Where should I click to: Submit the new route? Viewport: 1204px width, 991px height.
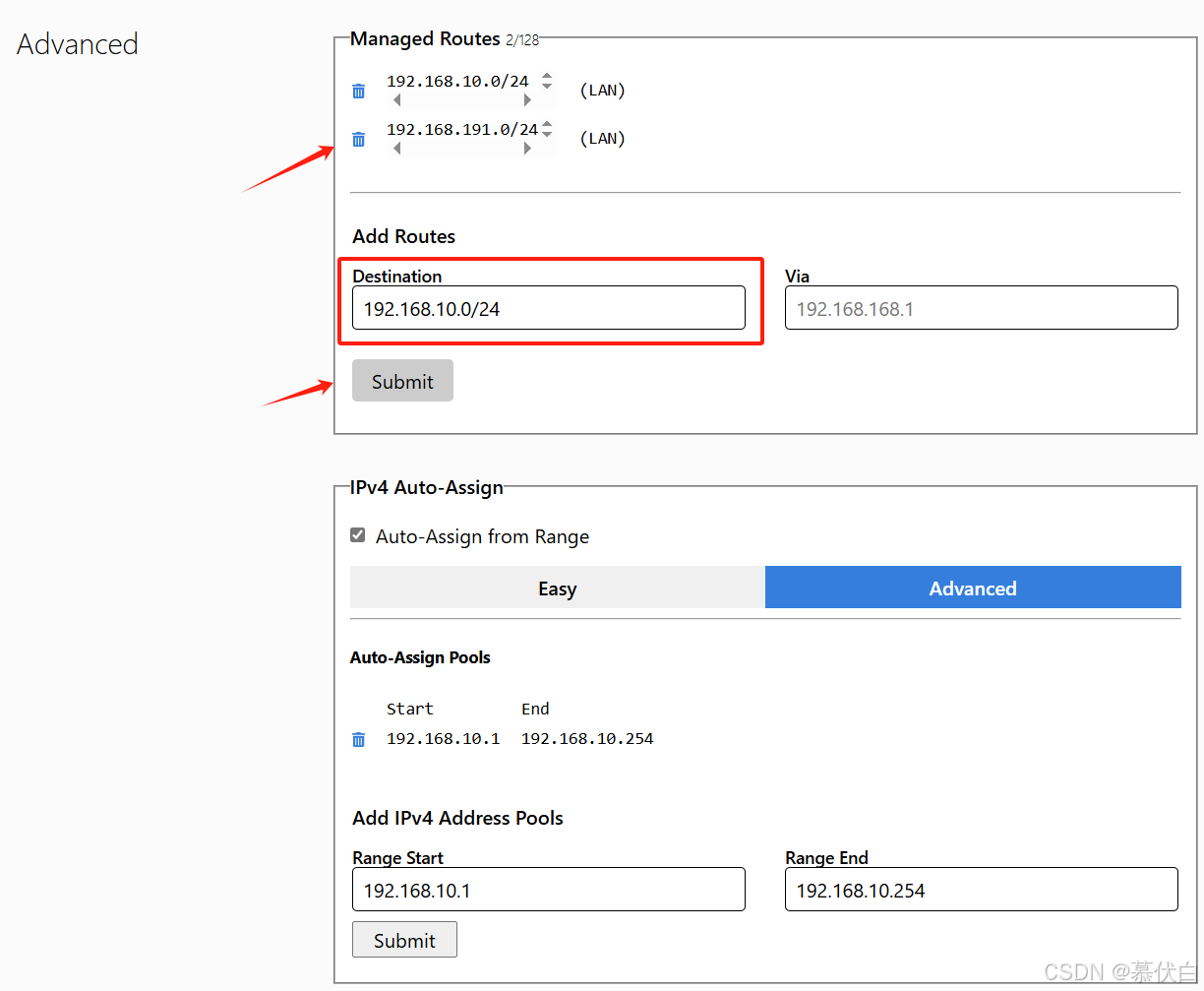pos(402,381)
